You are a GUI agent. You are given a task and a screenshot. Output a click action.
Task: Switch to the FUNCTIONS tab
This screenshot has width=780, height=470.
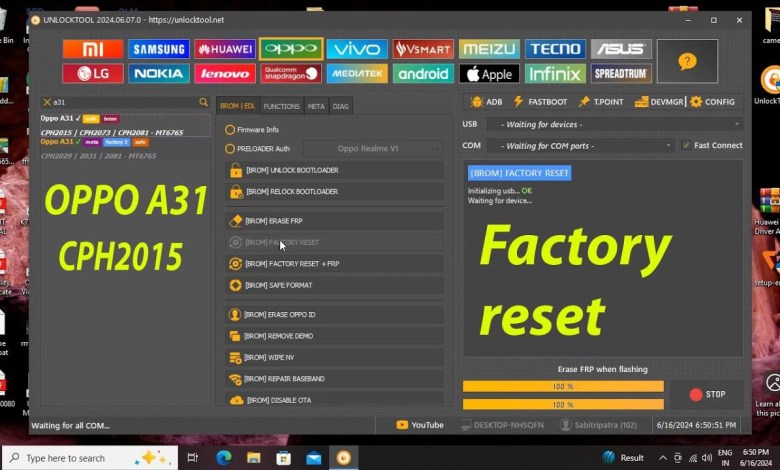coord(282,106)
